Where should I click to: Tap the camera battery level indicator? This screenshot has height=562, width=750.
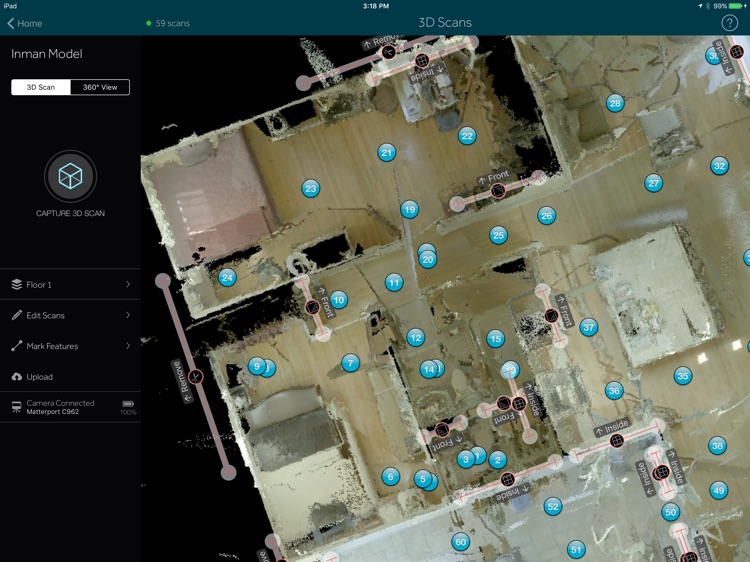click(x=128, y=404)
